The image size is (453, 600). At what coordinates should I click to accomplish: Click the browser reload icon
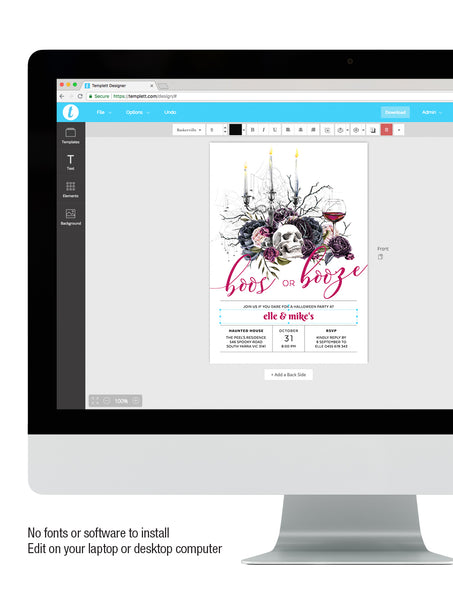(80, 96)
